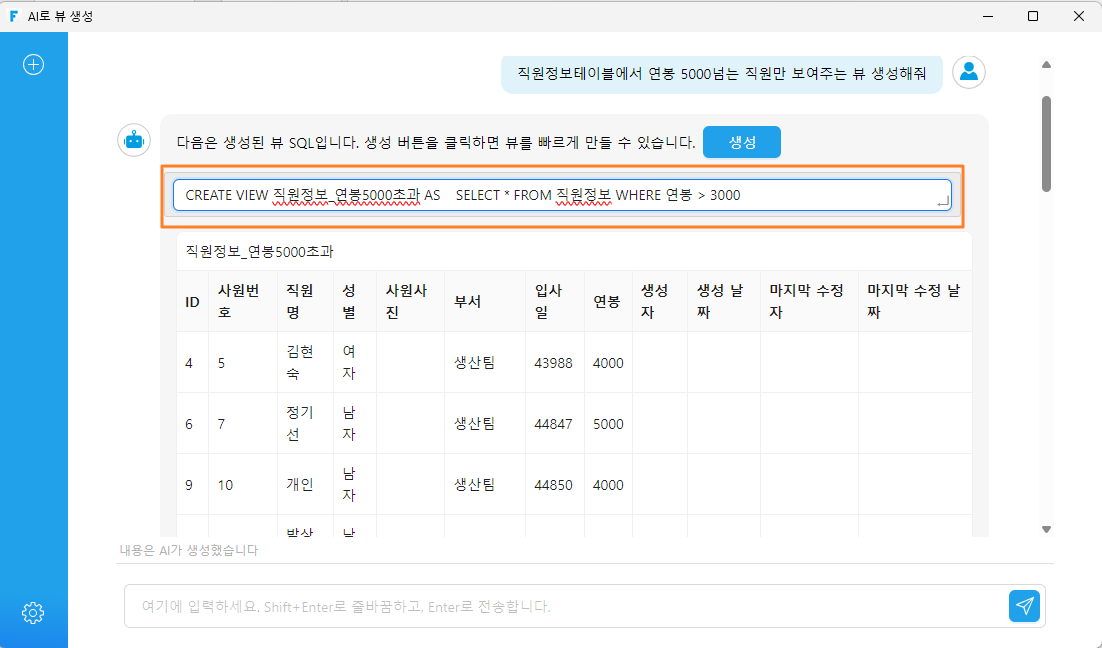Click the chat message input field

(566, 606)
